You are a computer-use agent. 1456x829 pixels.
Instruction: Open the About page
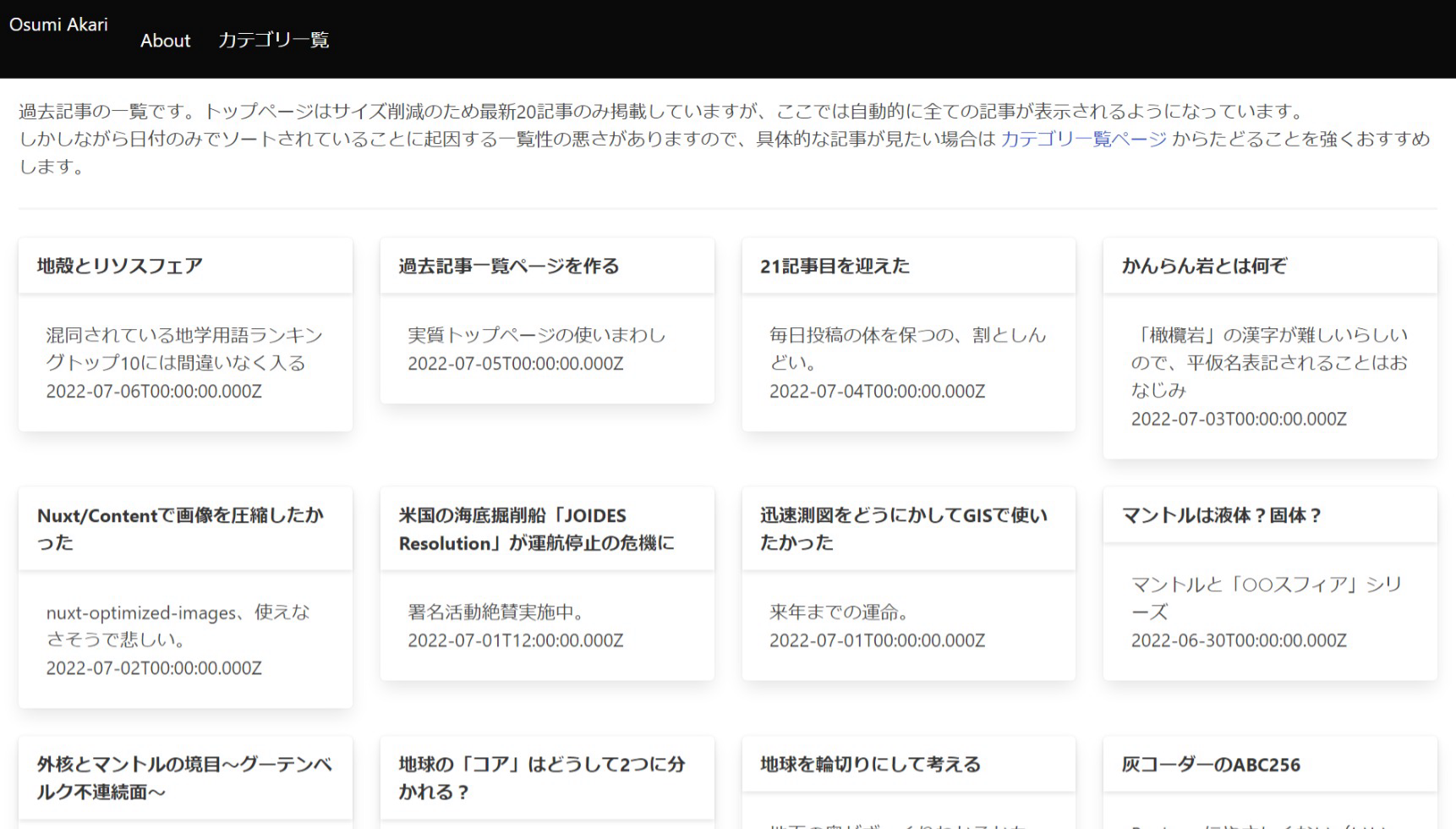(x=165, y=41)
